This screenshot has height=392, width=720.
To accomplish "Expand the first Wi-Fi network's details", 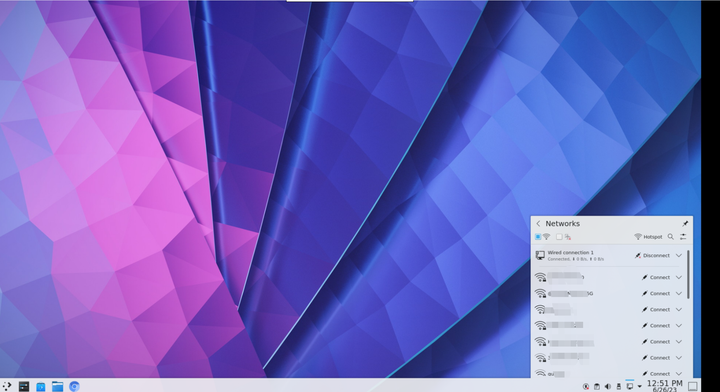I will pyautogui.click(x=679, y=278).
